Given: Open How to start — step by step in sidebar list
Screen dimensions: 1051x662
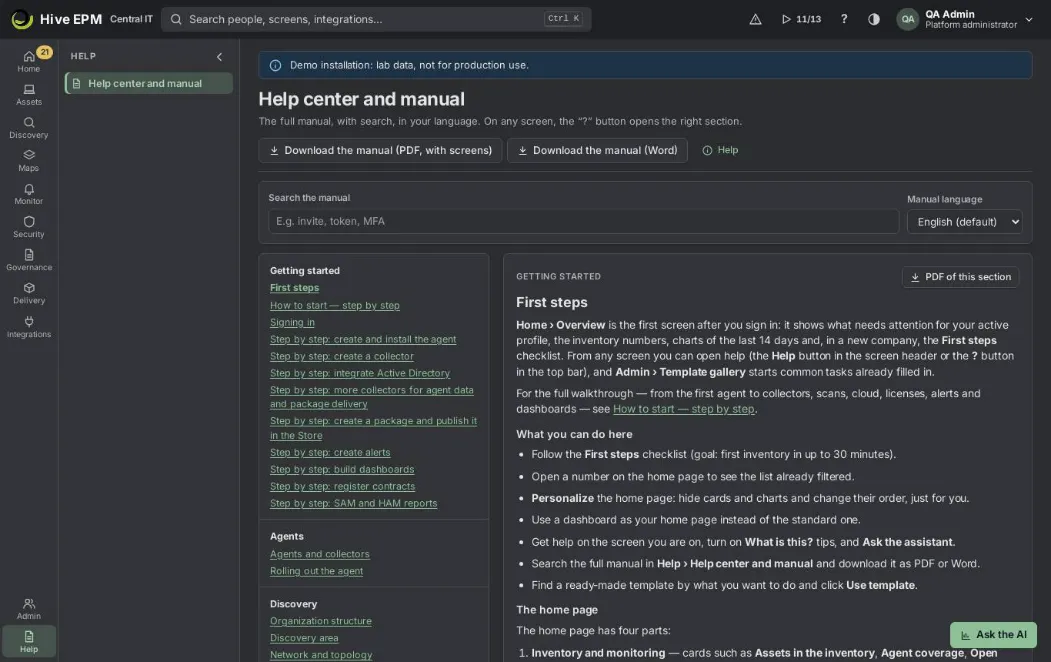Looking at the screenshot, I should coord(334,306).
